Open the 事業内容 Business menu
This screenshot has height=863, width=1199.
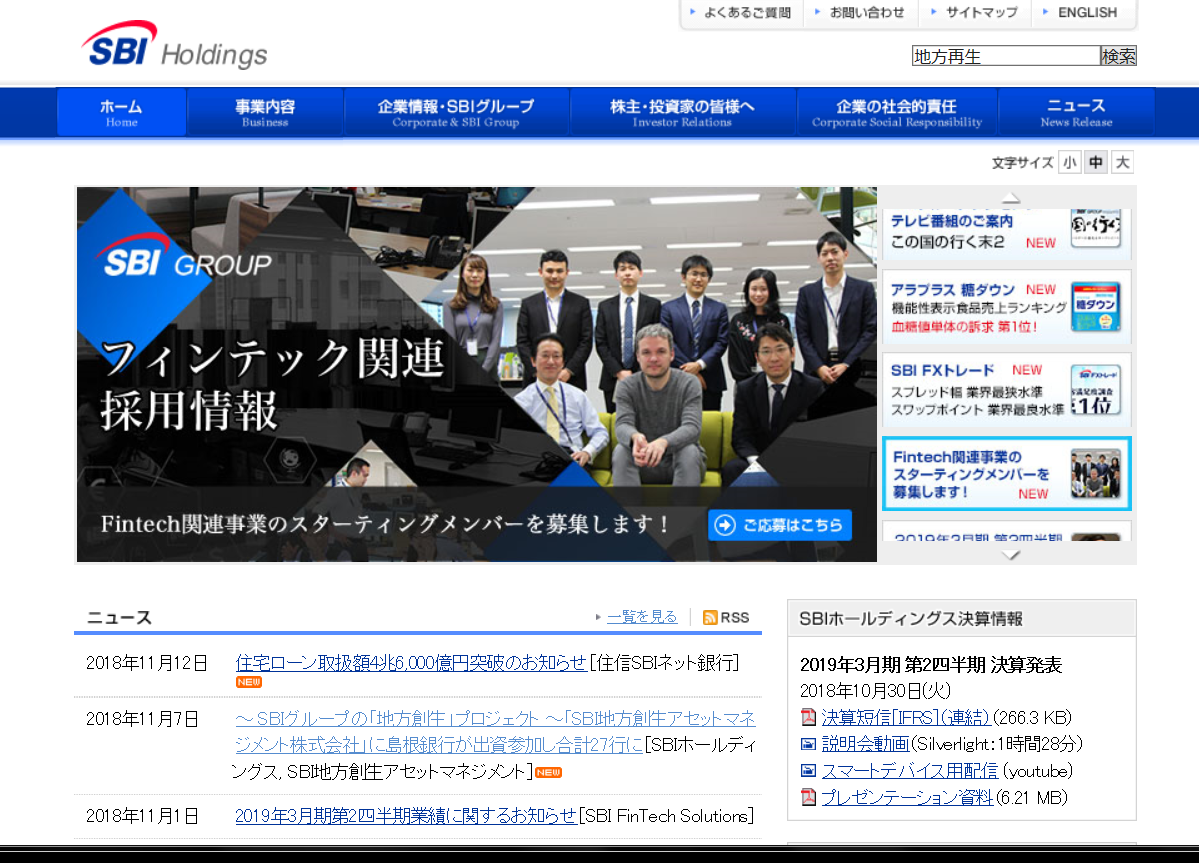point(264,112)
